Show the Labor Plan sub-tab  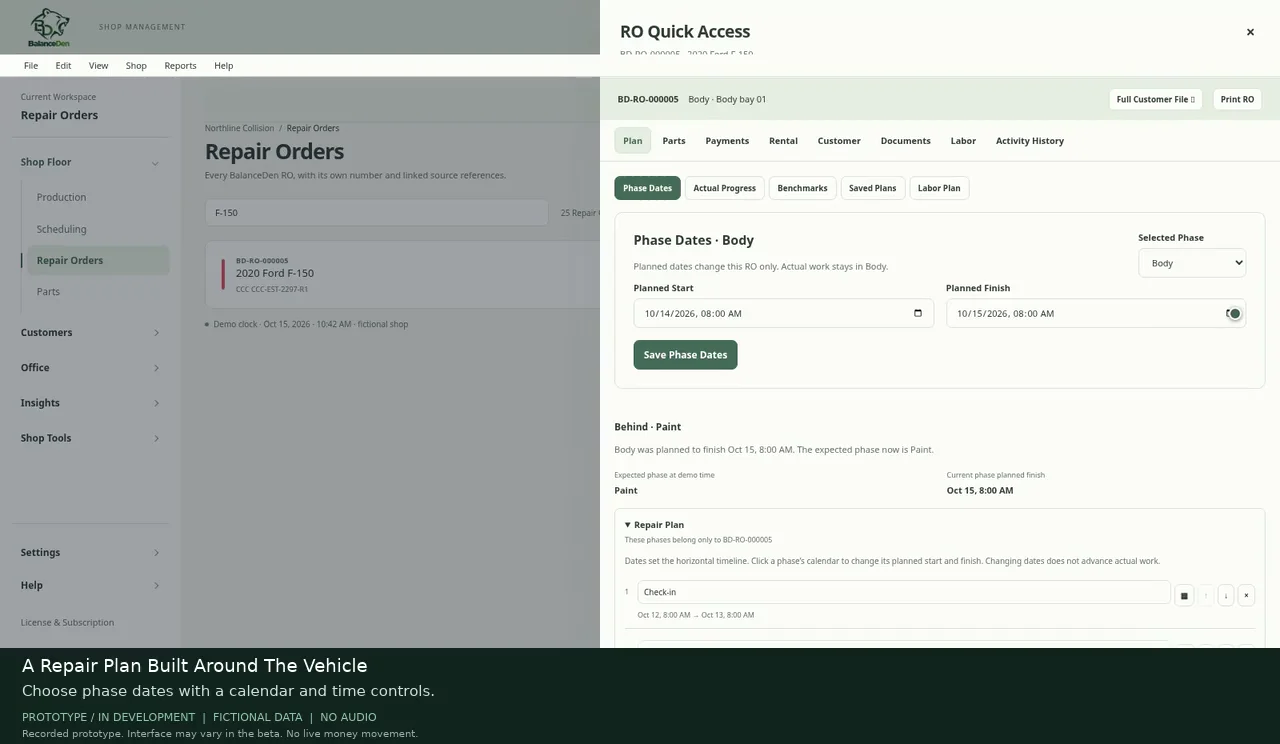(x=939, y=188)
